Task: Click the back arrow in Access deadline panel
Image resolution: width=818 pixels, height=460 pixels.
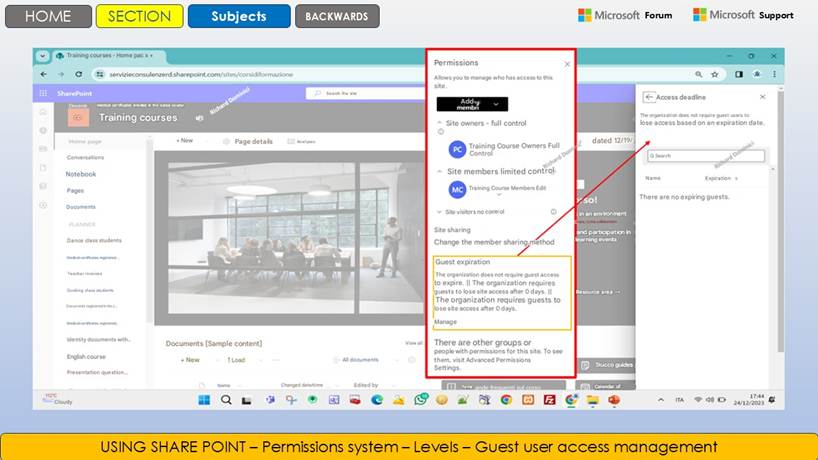Action: tap(647, 97)
